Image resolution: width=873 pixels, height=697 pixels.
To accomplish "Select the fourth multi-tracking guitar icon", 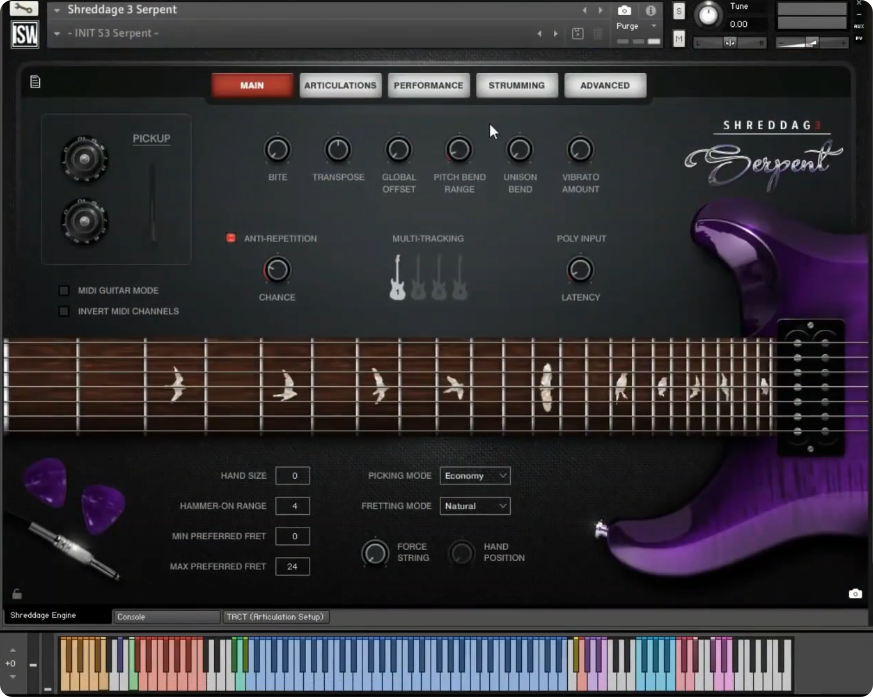I will click(x=459, y=277).
